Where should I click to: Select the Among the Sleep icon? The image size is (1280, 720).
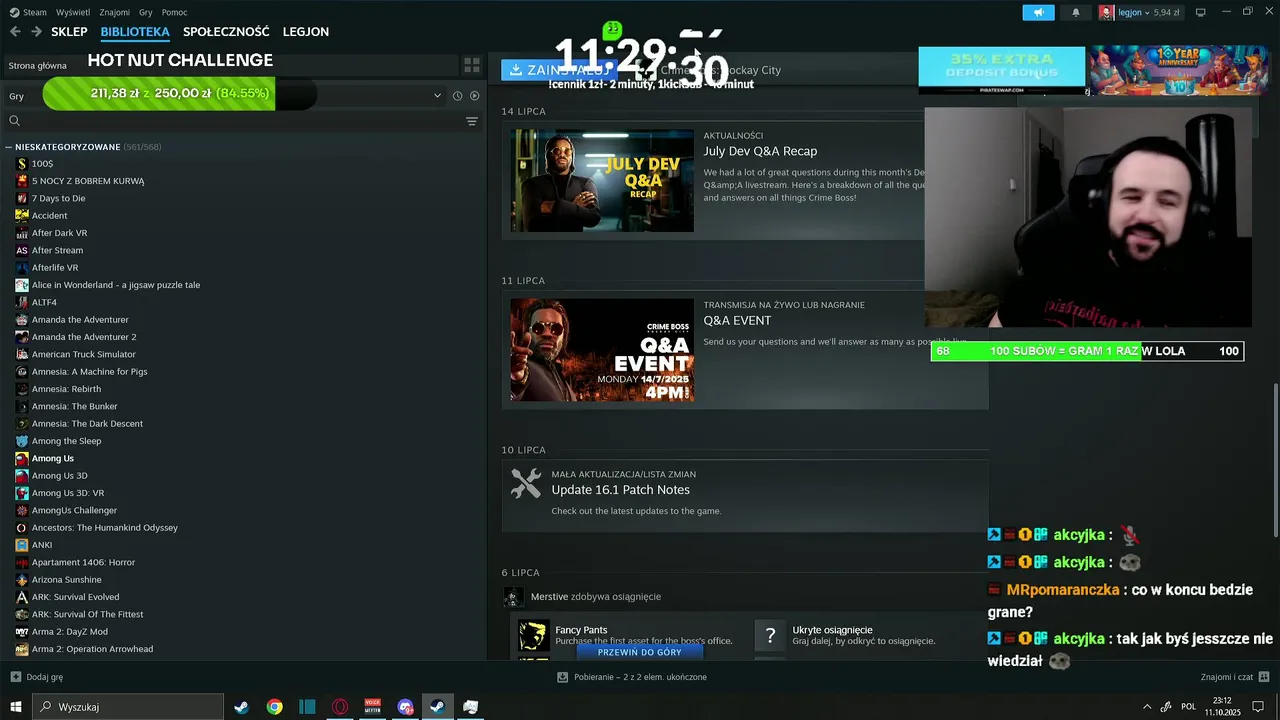tap(22, 441)
